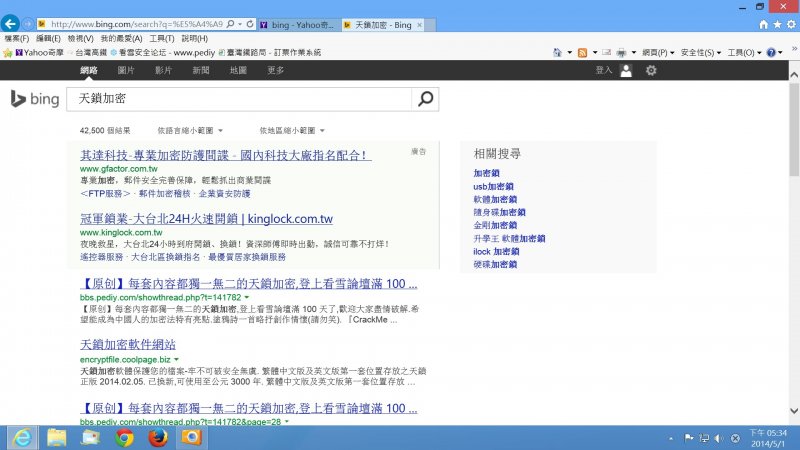Viewport: 800px width, 450px height.
Task: Launch Chrome from the taskbar
Action: [x=124, y=438]
